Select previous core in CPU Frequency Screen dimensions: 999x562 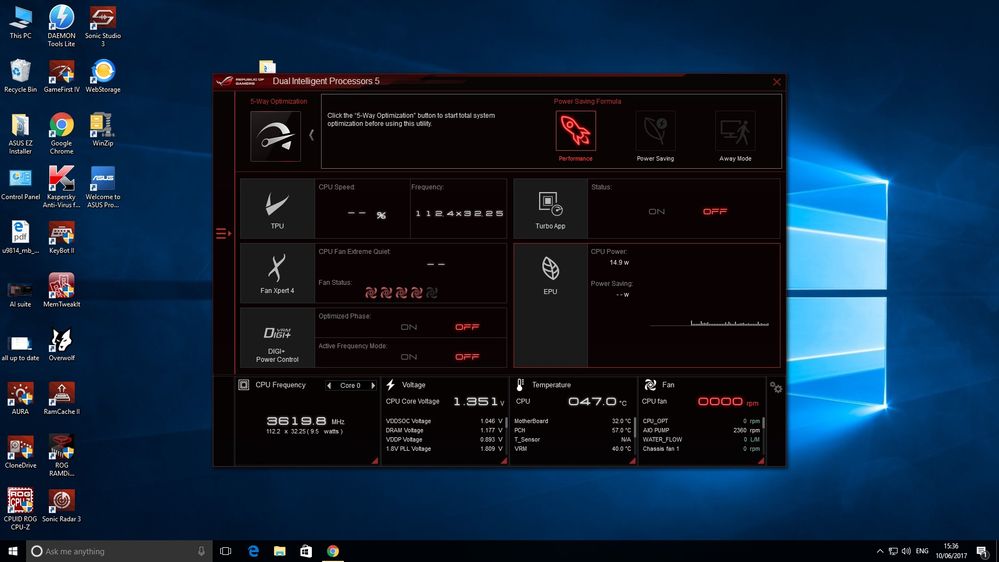[329, 385]
